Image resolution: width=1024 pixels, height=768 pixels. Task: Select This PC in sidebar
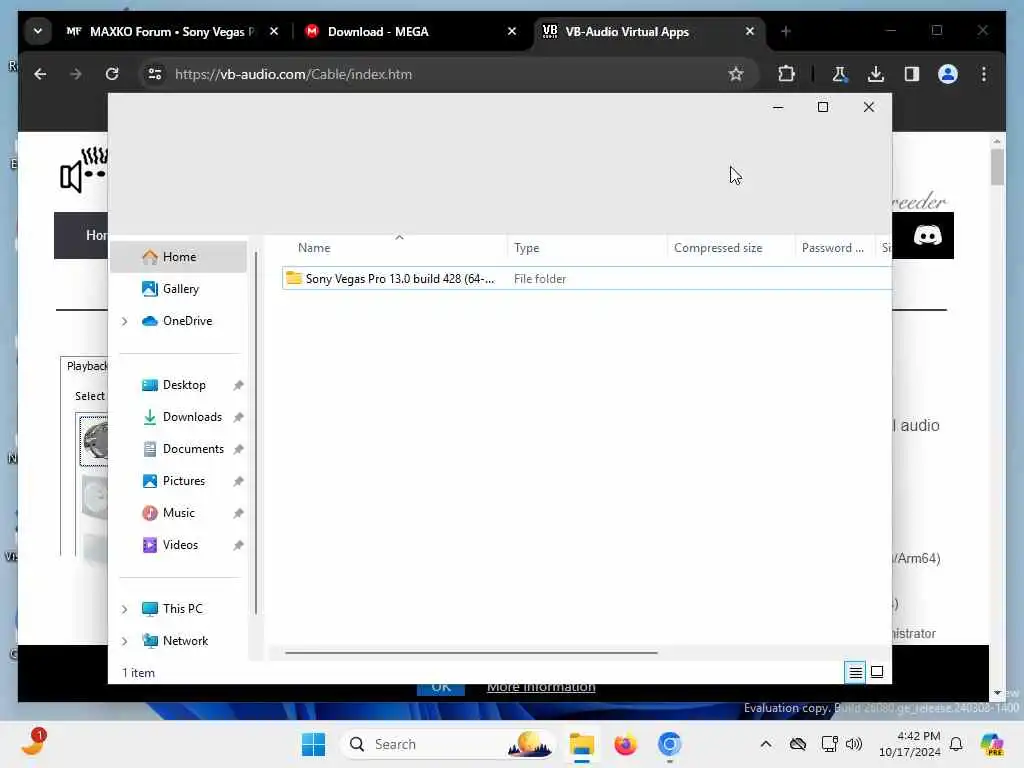(182, 609)
